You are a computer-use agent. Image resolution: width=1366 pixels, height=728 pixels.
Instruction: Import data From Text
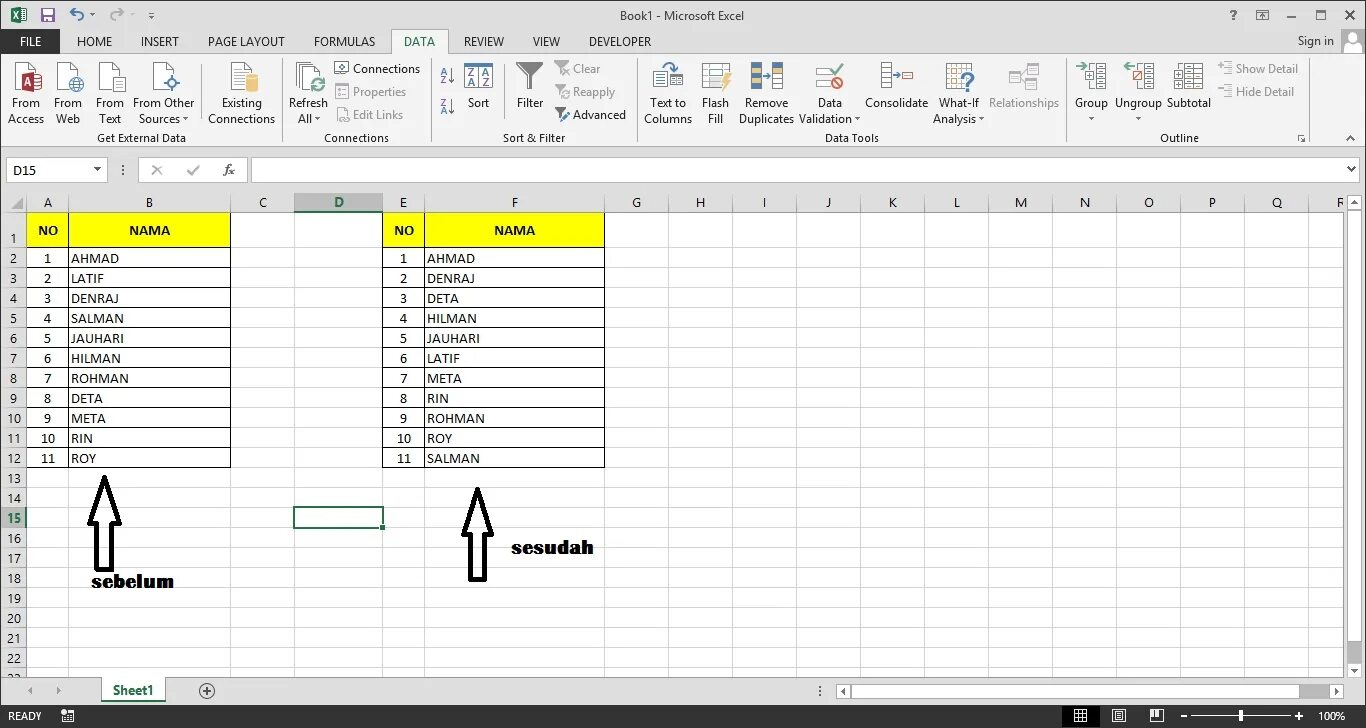click(110, 93)
